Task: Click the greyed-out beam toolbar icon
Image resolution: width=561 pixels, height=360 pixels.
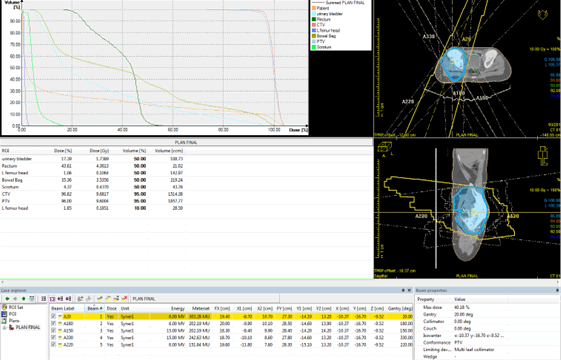Action: tap(88, 298)
